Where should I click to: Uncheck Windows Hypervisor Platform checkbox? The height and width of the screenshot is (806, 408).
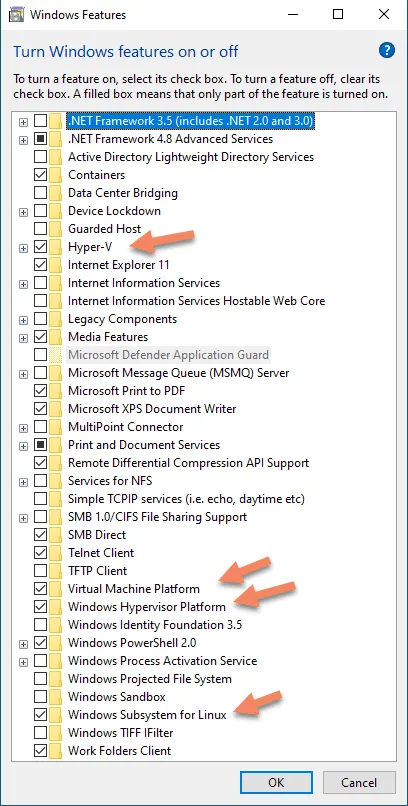tap(40, 607)
